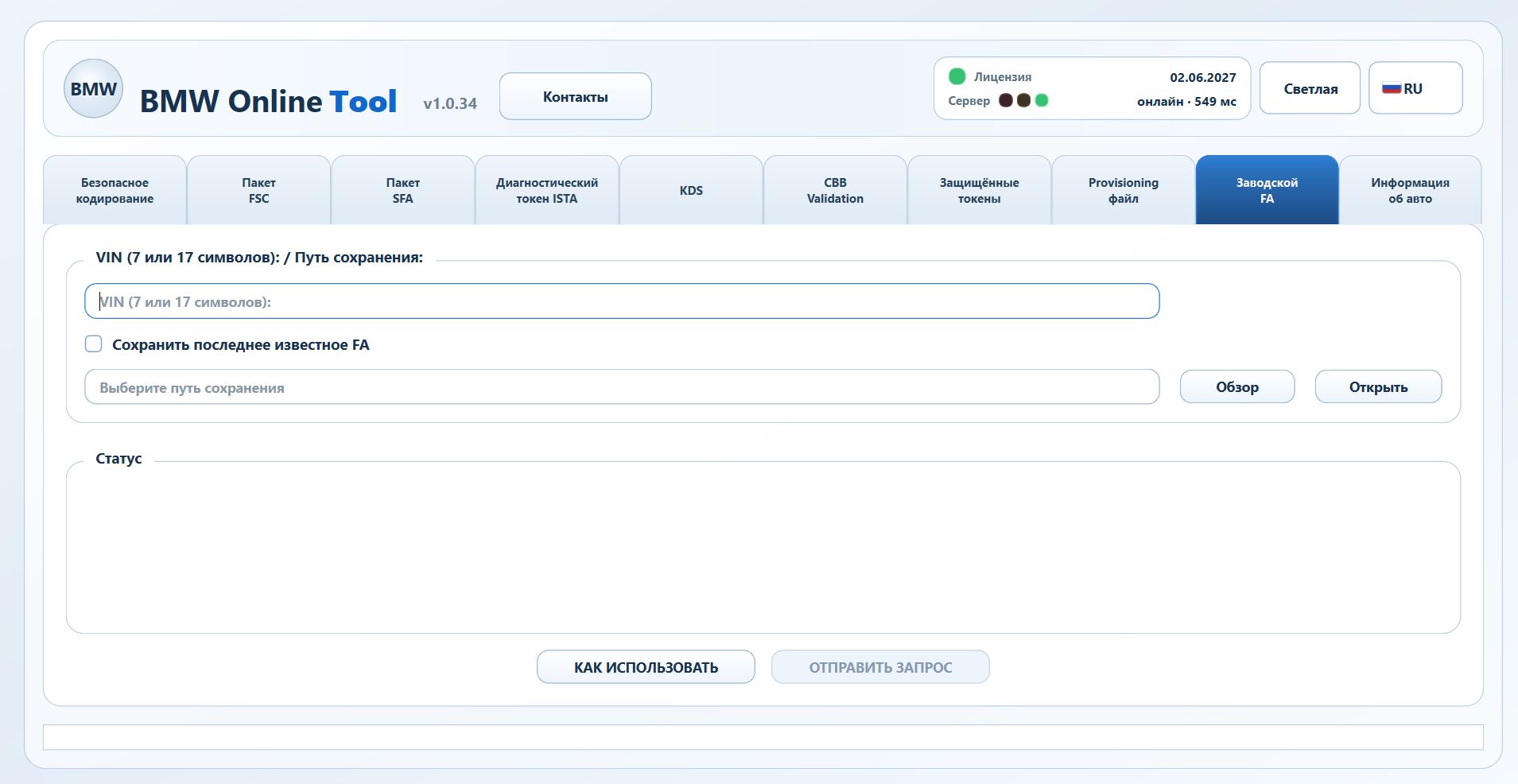This screenshot has height=784, width=1518.
Task: Click the Сервер label
Action: point(969,101)
